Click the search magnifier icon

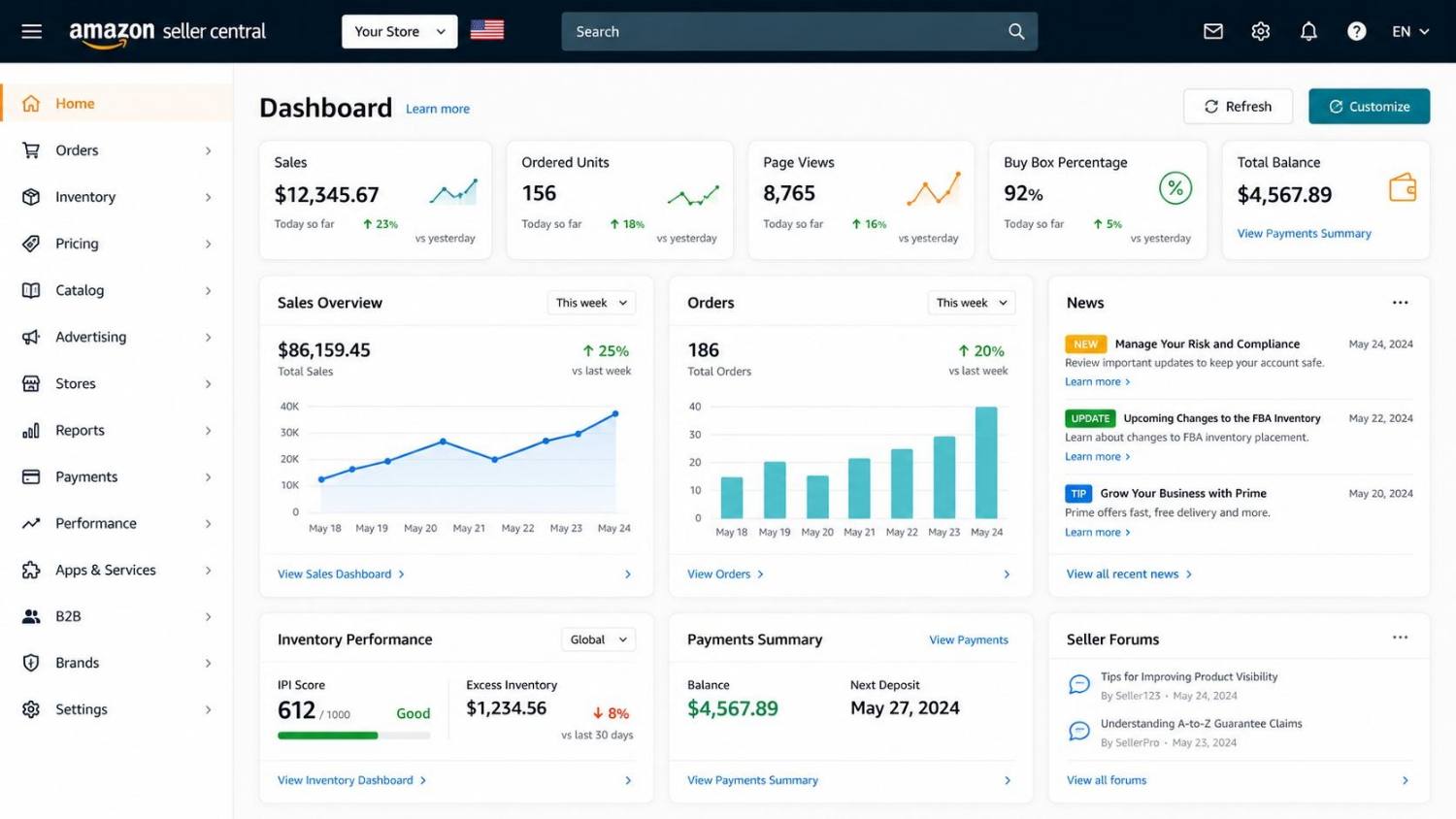(x=1016, y=31)
